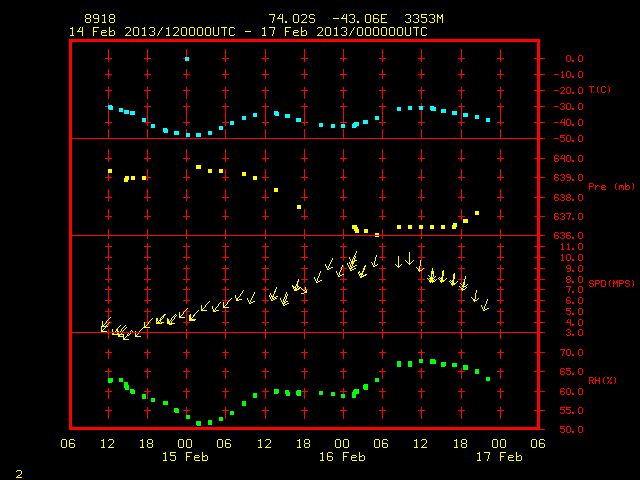The width and height of the screenshot is (640, 480).
Task: Click the 17 Feb date label
Action: pyautogui.click(x=499, y=457)
